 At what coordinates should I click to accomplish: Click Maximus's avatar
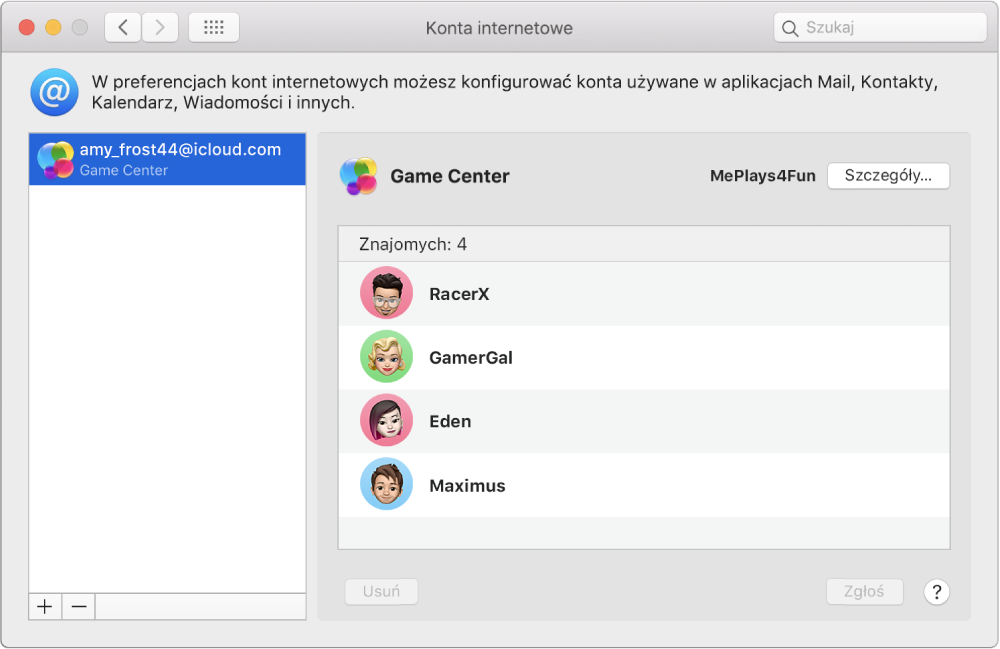pyautogui.click(x=386, y=485)
